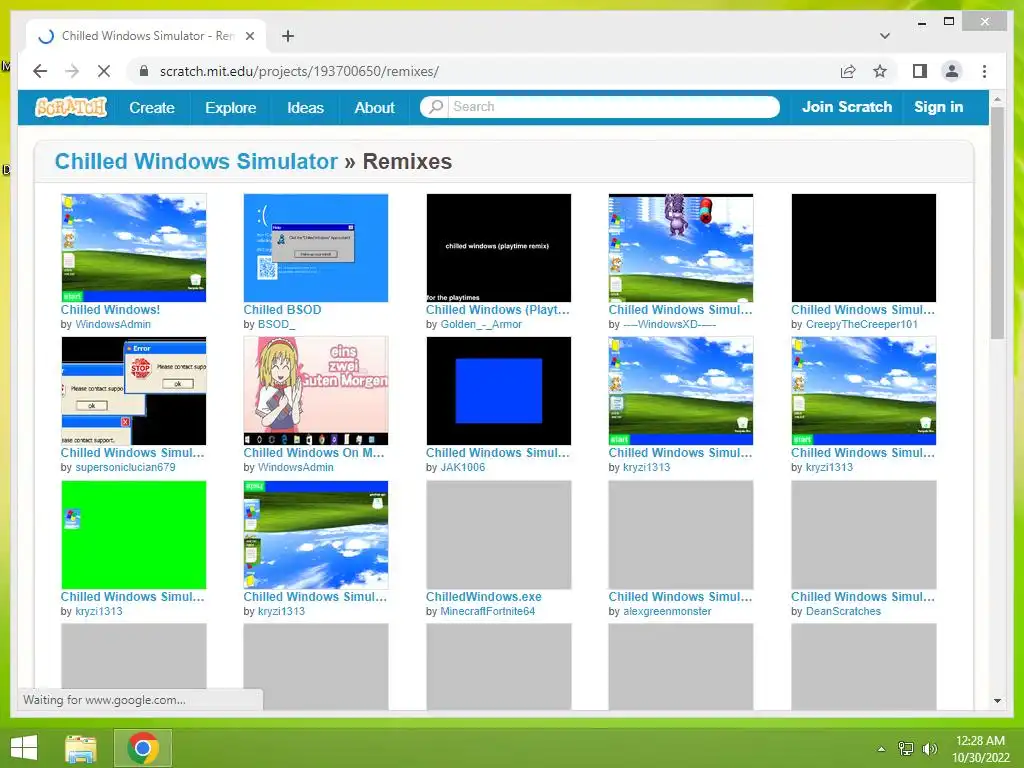Image resolution: width=1024 pixels, height=768 pixels.
Task: Open the volume tray icon
Action: tap(929, 749)
